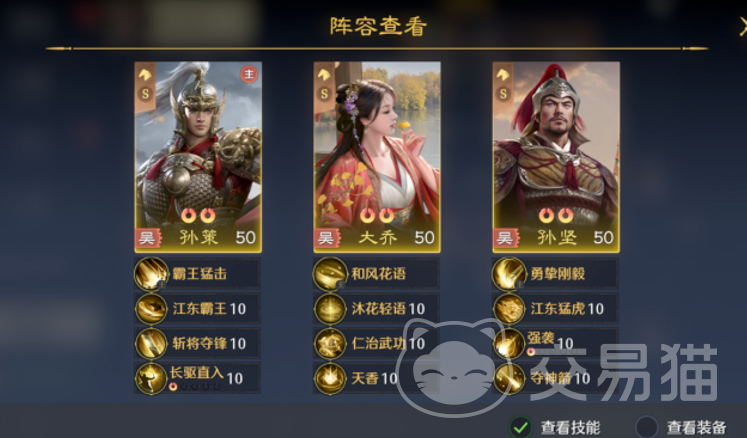Select the 江东霸王 skill icon
Image resolution: width=747 pixels, height=438 pixels.
[x=151, y=309]
